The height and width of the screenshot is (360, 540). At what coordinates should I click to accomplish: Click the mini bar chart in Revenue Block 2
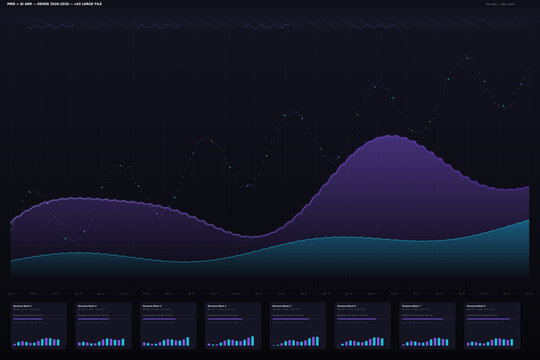101,341
